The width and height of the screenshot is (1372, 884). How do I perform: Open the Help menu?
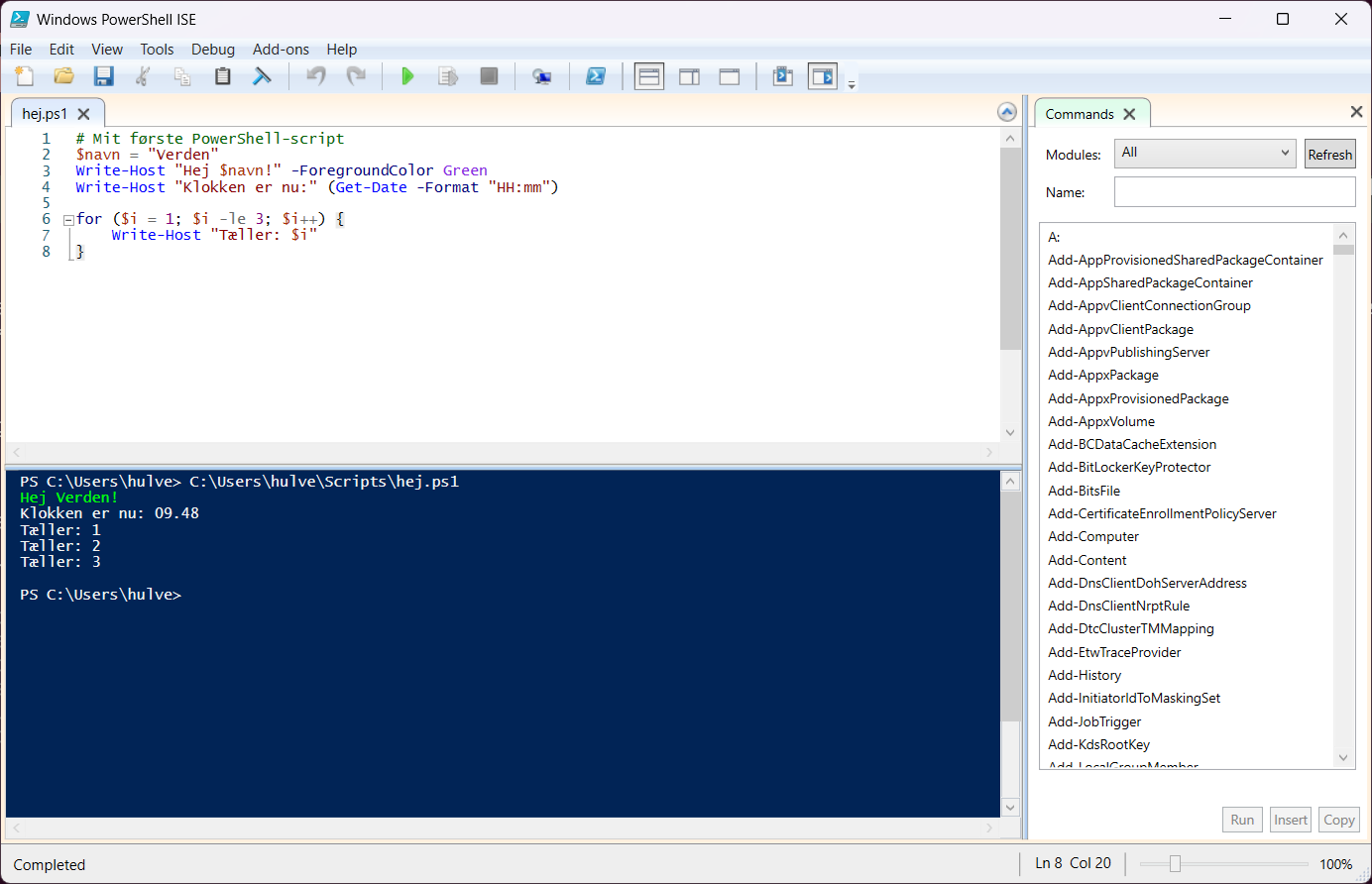pyautogui.click(x=342, y=50)
